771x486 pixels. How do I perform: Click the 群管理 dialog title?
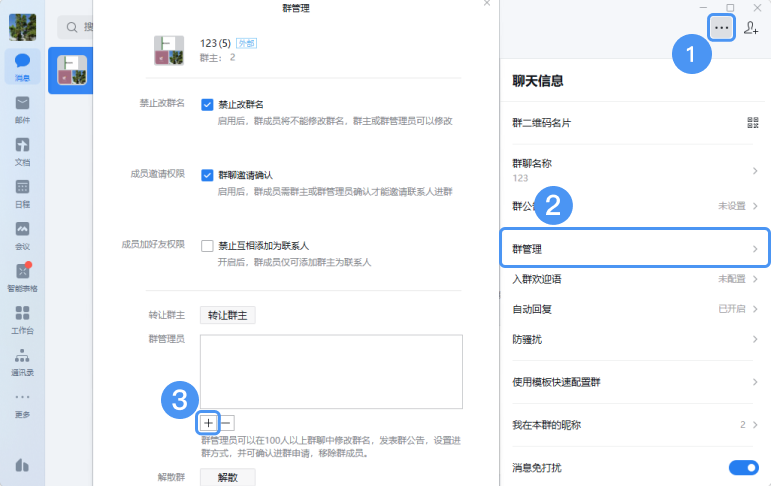[x=296, y=8]
